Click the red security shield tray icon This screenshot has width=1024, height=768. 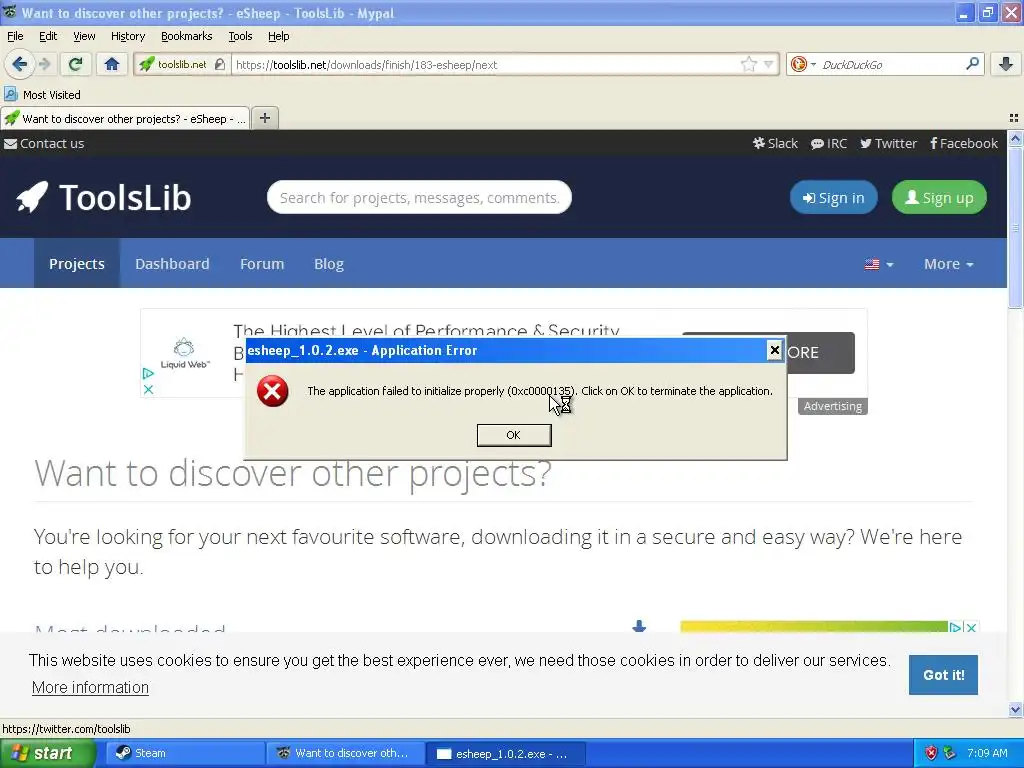pos(931,753)
